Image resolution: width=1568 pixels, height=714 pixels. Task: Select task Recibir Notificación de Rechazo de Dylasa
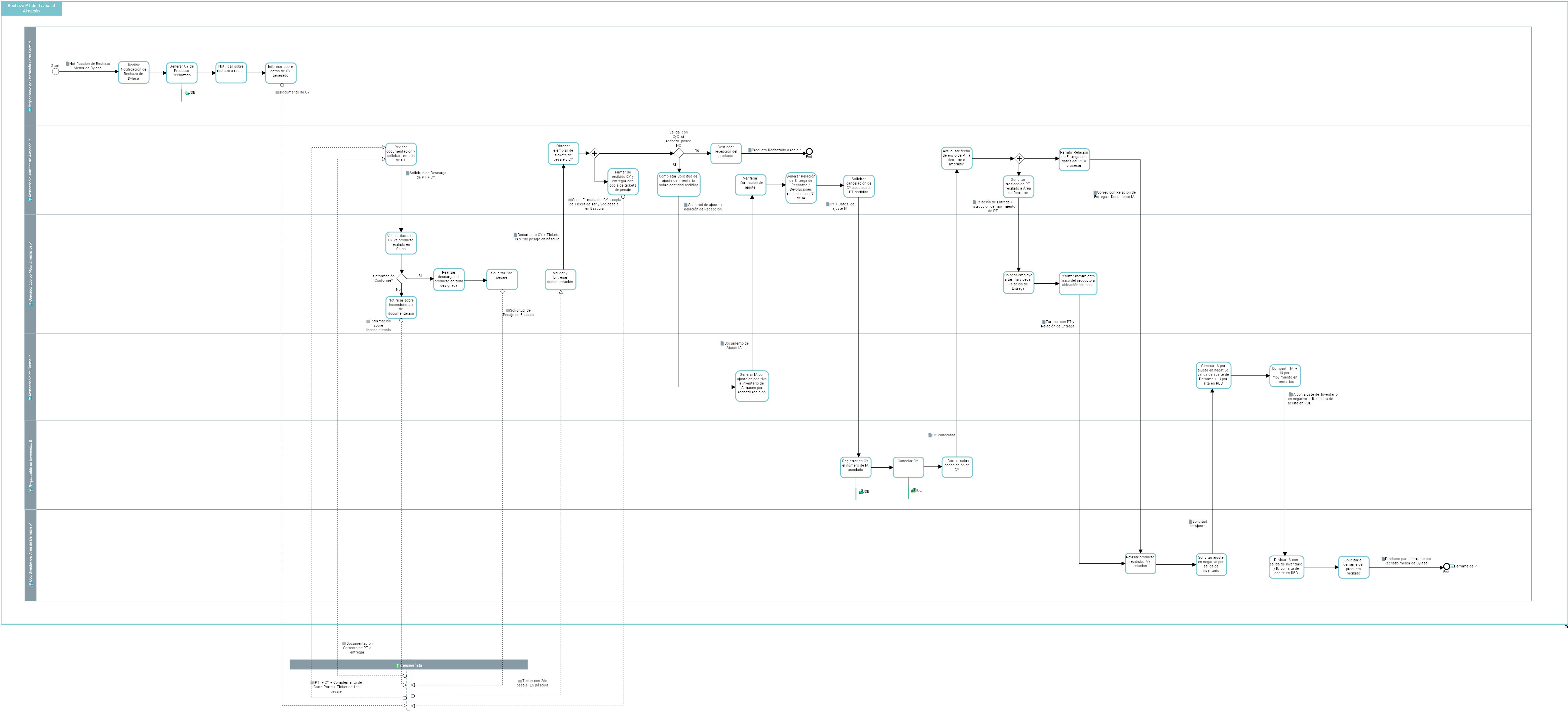(x=133, y=72)
